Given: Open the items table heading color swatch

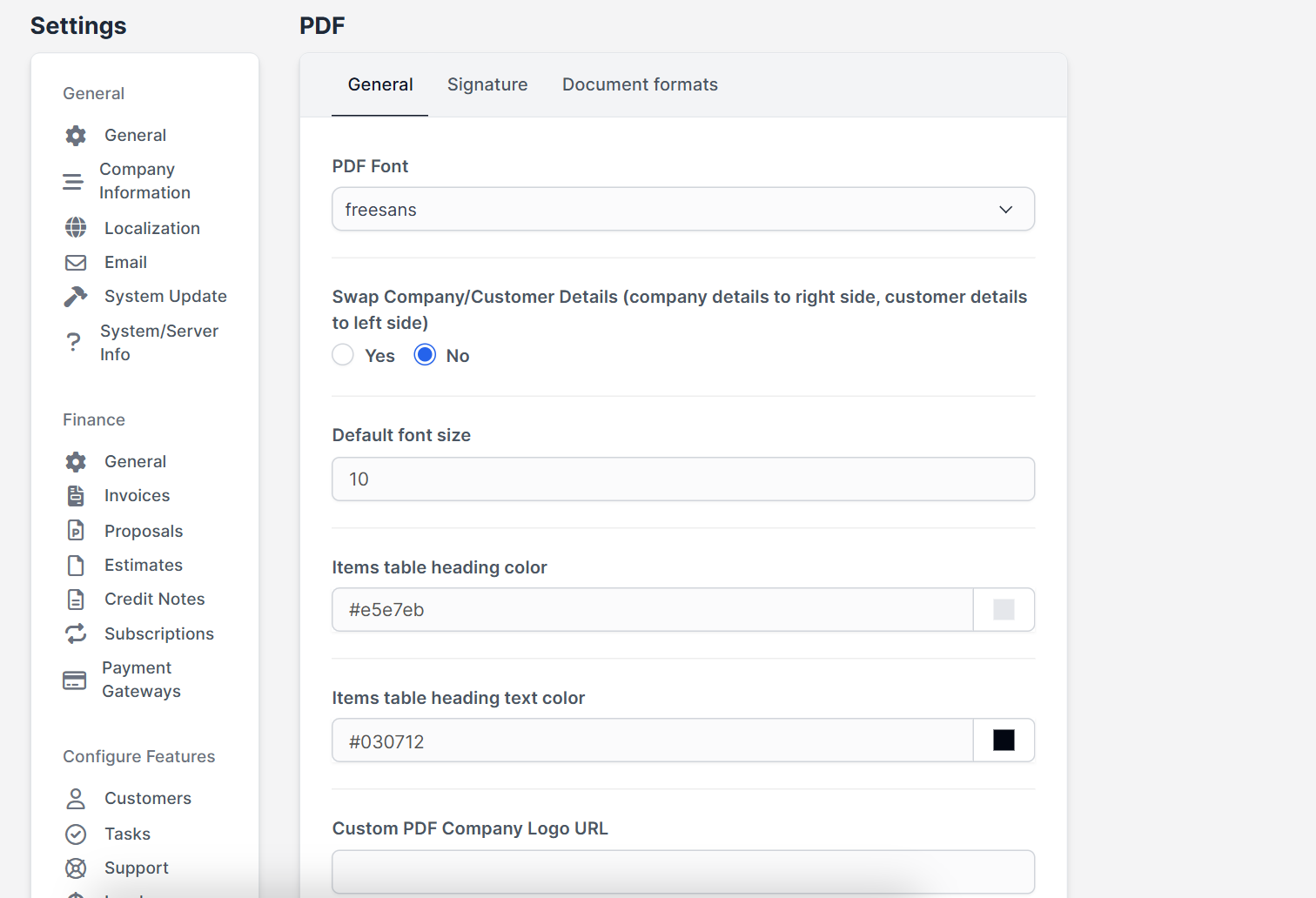Looking at the screenshot, I should pos(1004,609).
